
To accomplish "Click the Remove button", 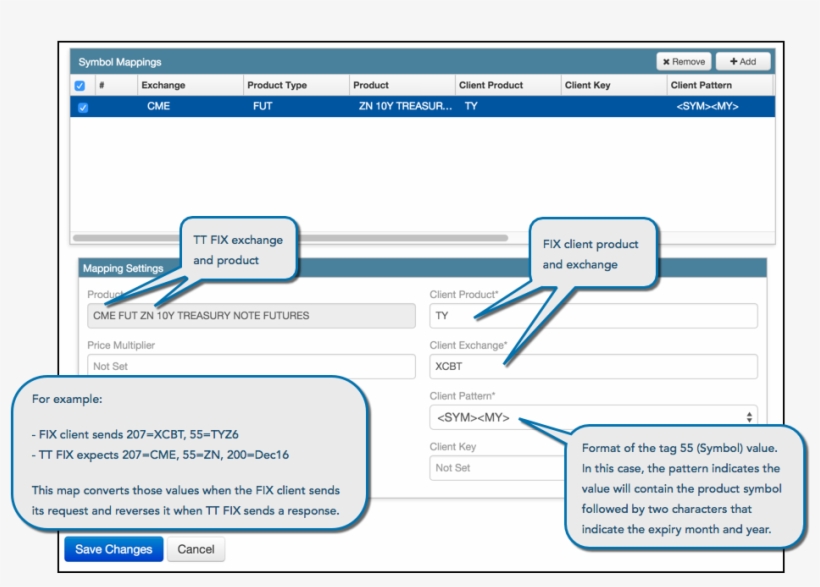I will coord(684,62).
